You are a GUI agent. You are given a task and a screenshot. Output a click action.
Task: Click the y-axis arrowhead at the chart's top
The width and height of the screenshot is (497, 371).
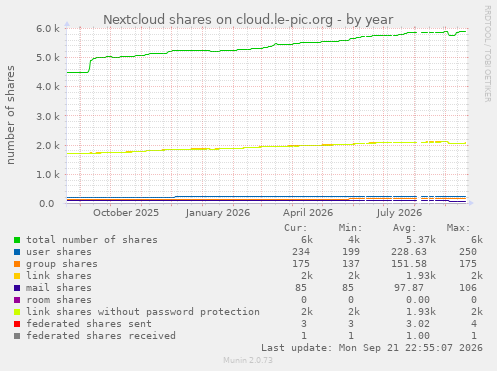(67, 24)
